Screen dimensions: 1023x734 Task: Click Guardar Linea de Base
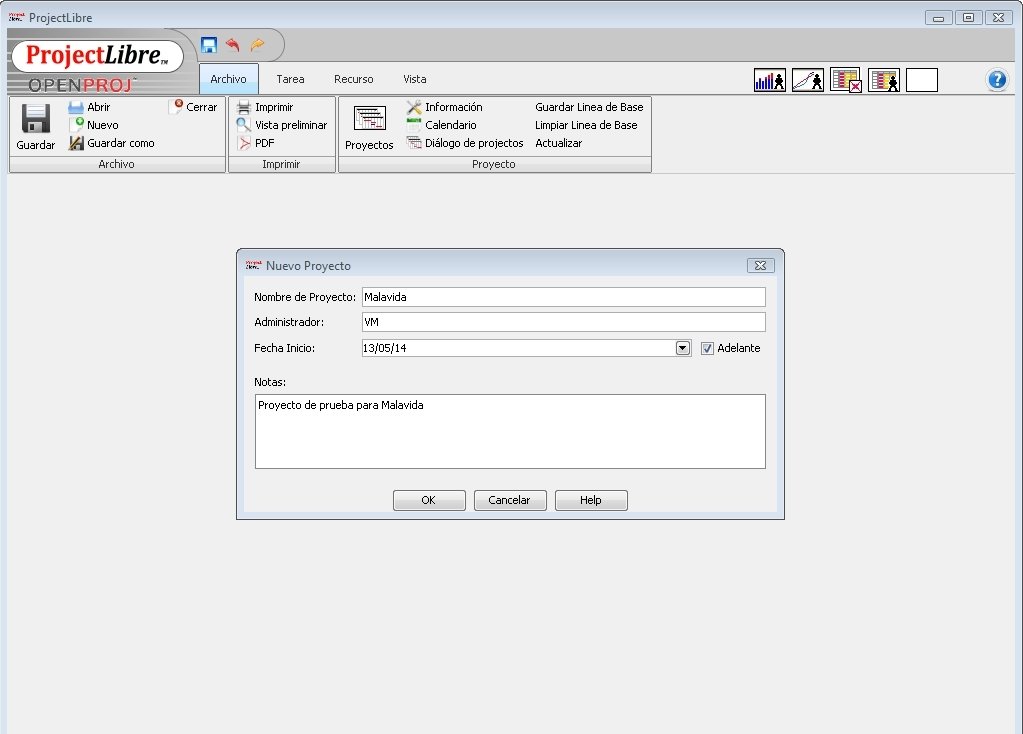(589, 107)
